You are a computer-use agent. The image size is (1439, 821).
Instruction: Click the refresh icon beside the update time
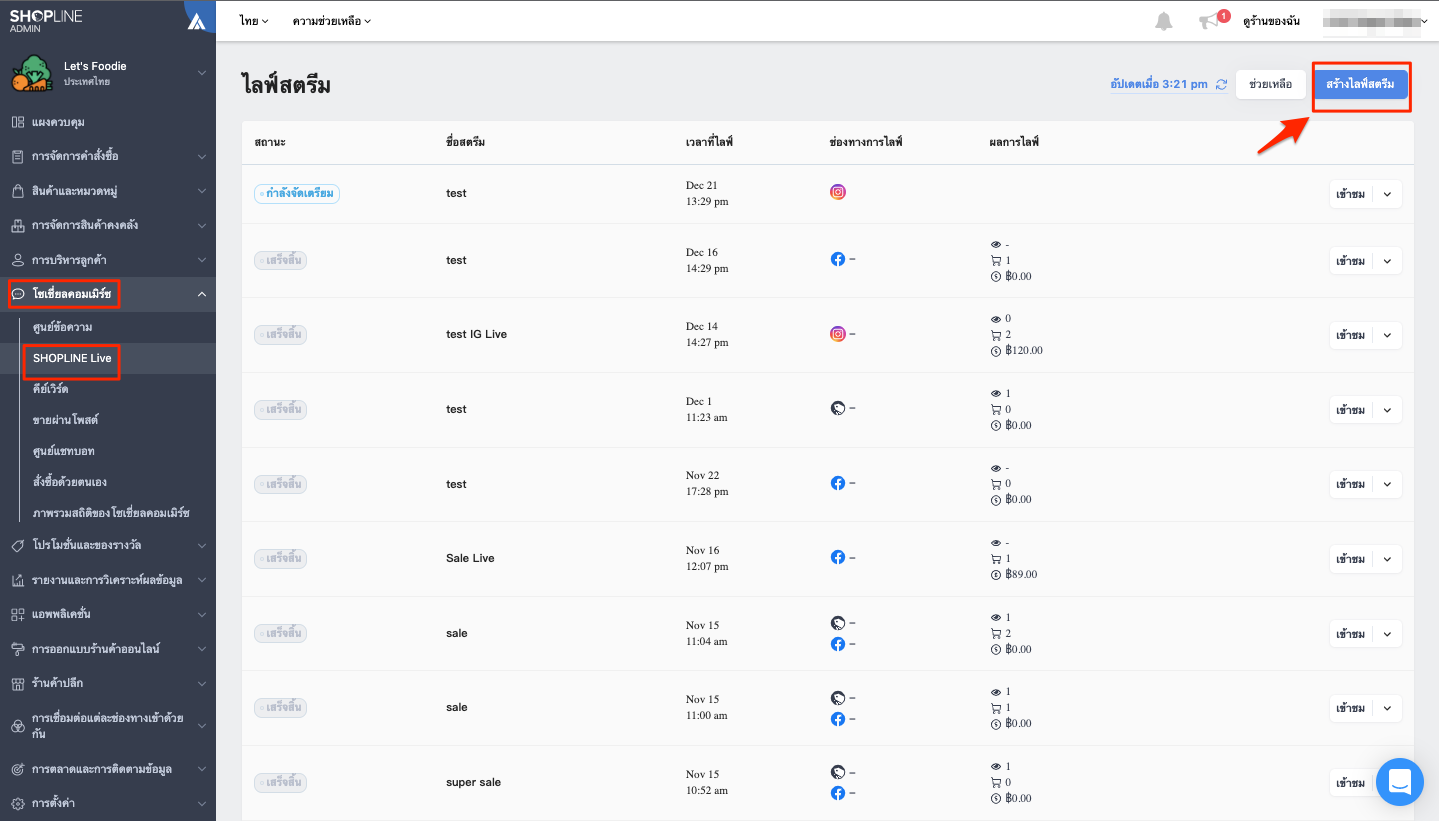[1221, 85]
